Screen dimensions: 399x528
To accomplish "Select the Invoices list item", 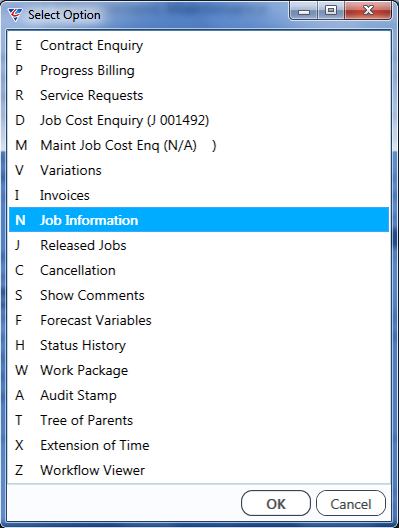I will [199, 195].
